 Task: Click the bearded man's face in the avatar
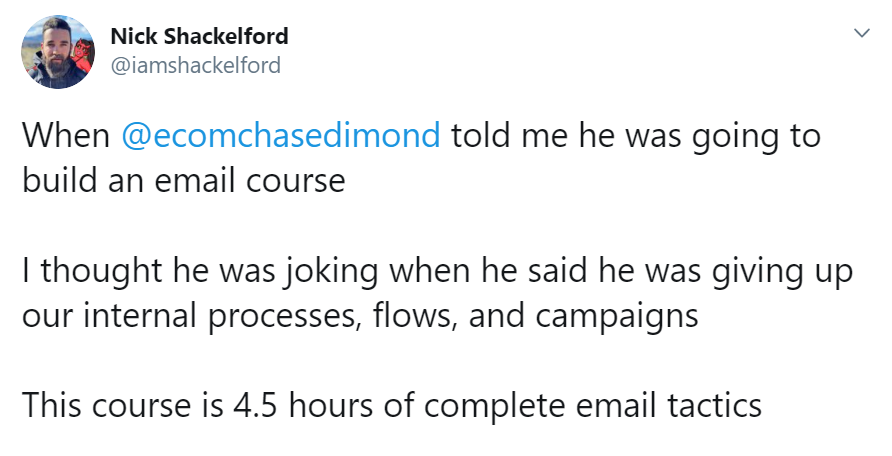(x=55, y=46)
